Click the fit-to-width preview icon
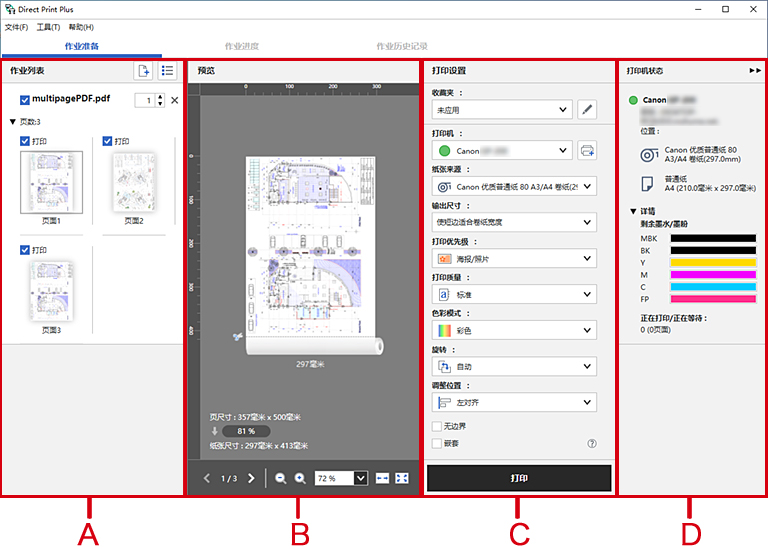Image resolution: width=768 pixels, height=549 pixels. [383, 478]
